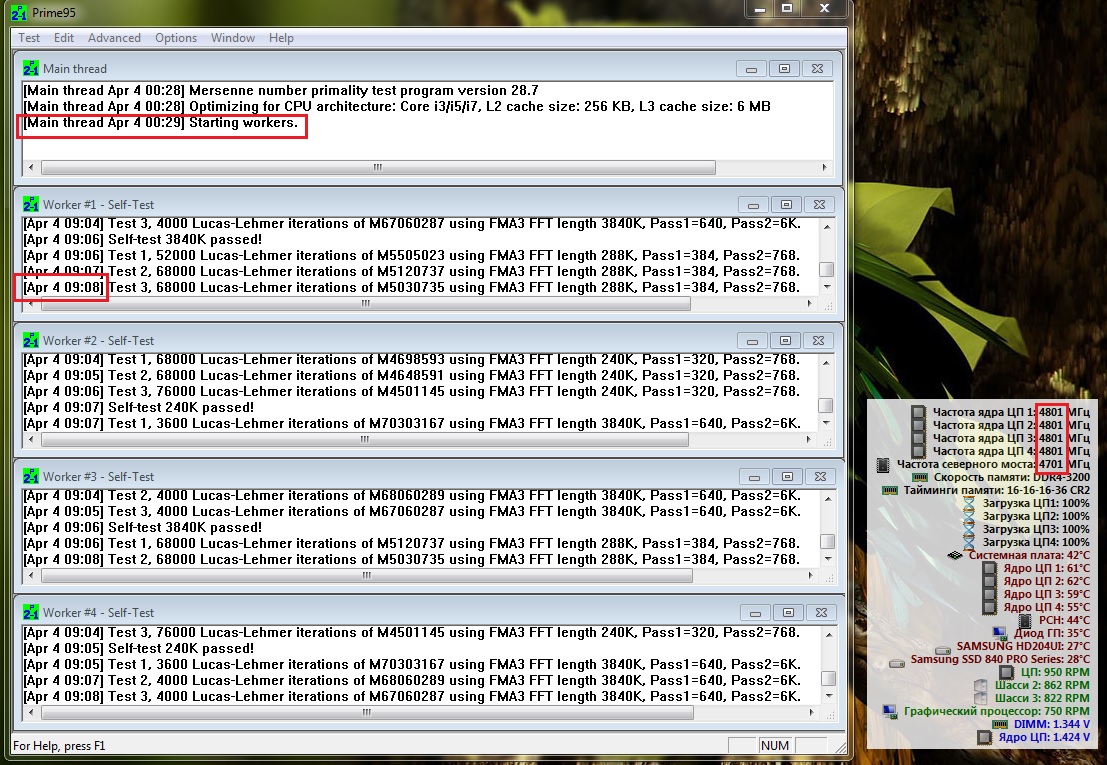Click the DDR4-3200 memory speed icon
Image resolution: width=1107 pixels, height=765 pixels.
(x=921, y=478)
